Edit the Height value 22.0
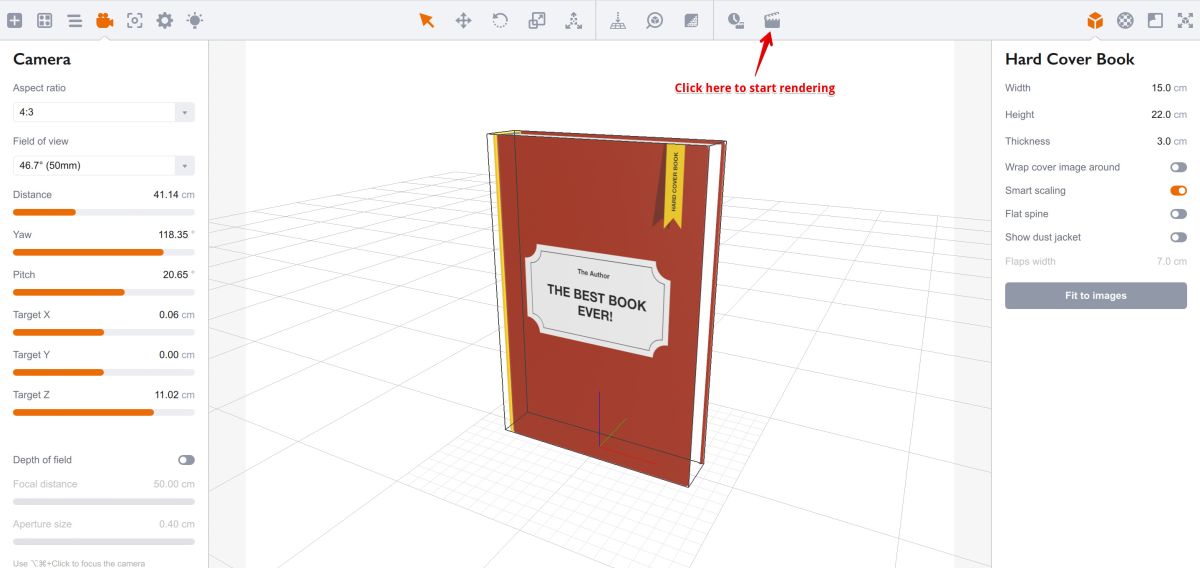The height and width of the screenshot is (568, 1200). coord(1161,114)
